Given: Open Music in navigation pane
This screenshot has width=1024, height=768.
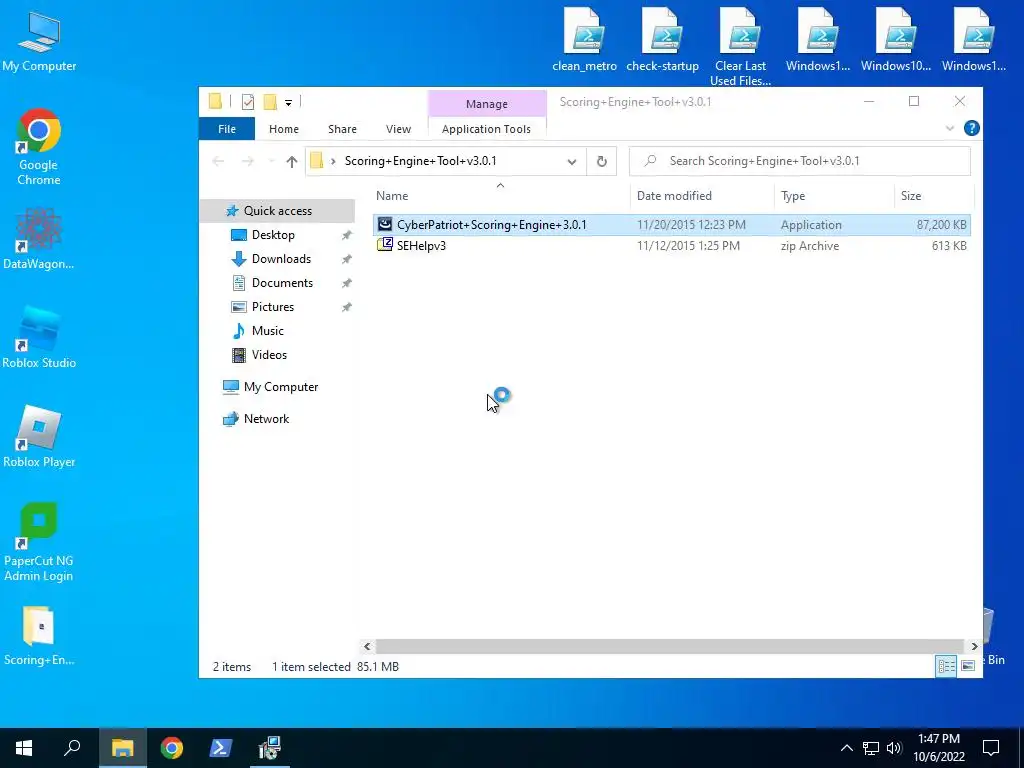Looking at the screenshot, I should click(x=267, y=331).
